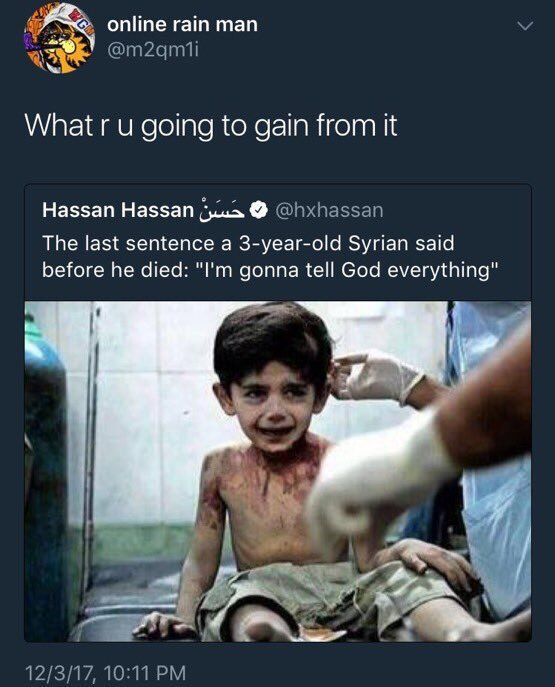Screen dimensions: 555x687
Task: Select the line starting 'before he died:'
Action: 270,270
